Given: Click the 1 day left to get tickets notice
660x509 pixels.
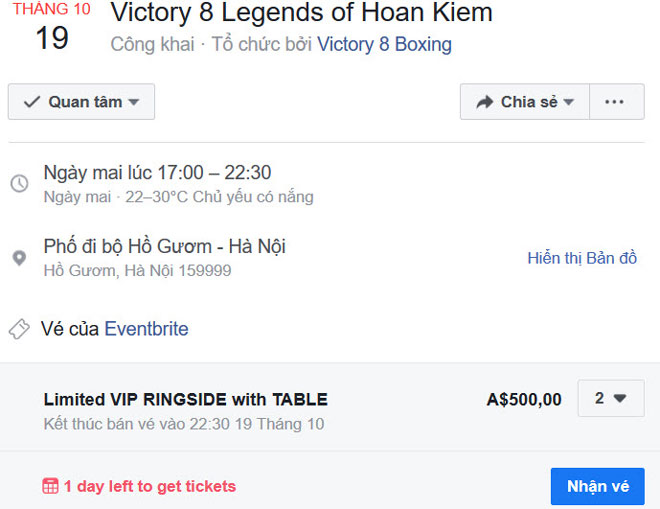Looking at the screenshot, I should 149,487.
